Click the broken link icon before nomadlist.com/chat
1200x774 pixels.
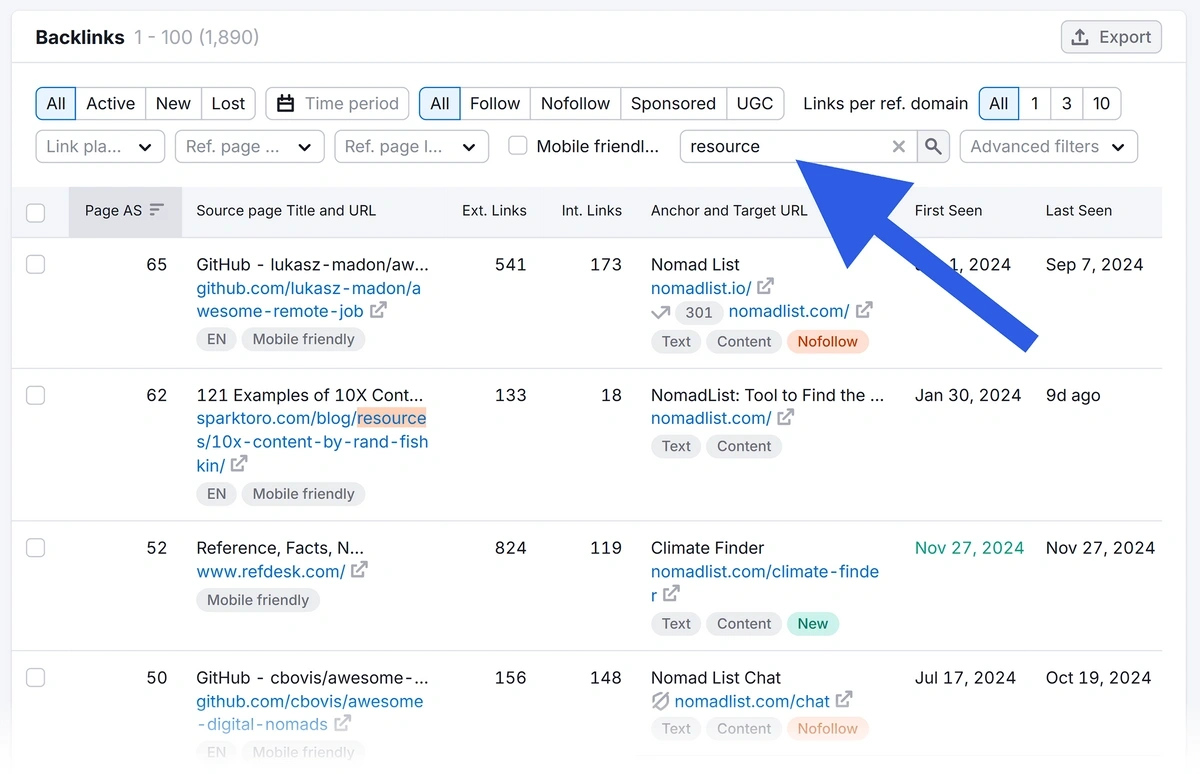(x=660, y=701)
